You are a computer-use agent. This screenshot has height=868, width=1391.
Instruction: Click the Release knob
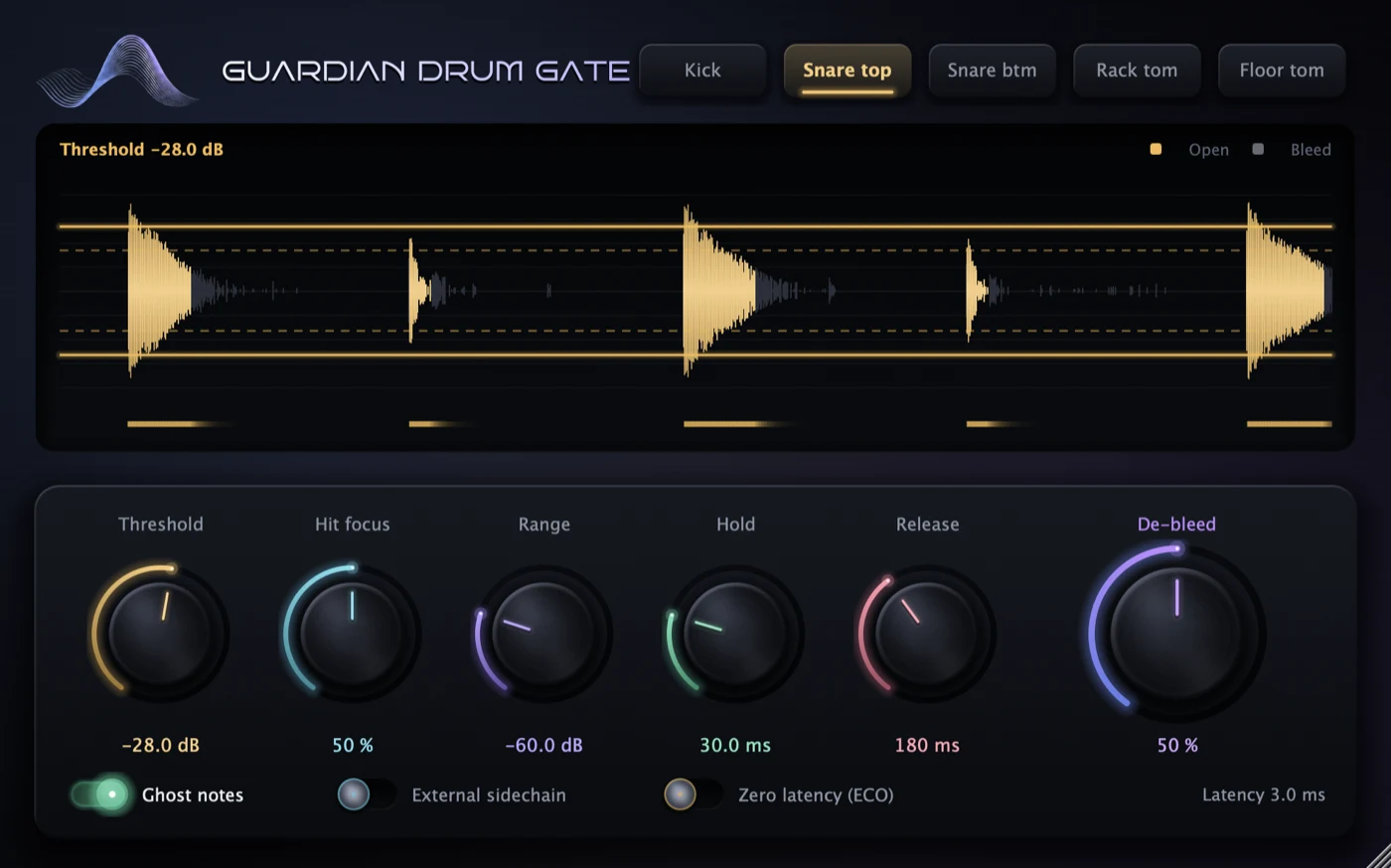[927, 633]
